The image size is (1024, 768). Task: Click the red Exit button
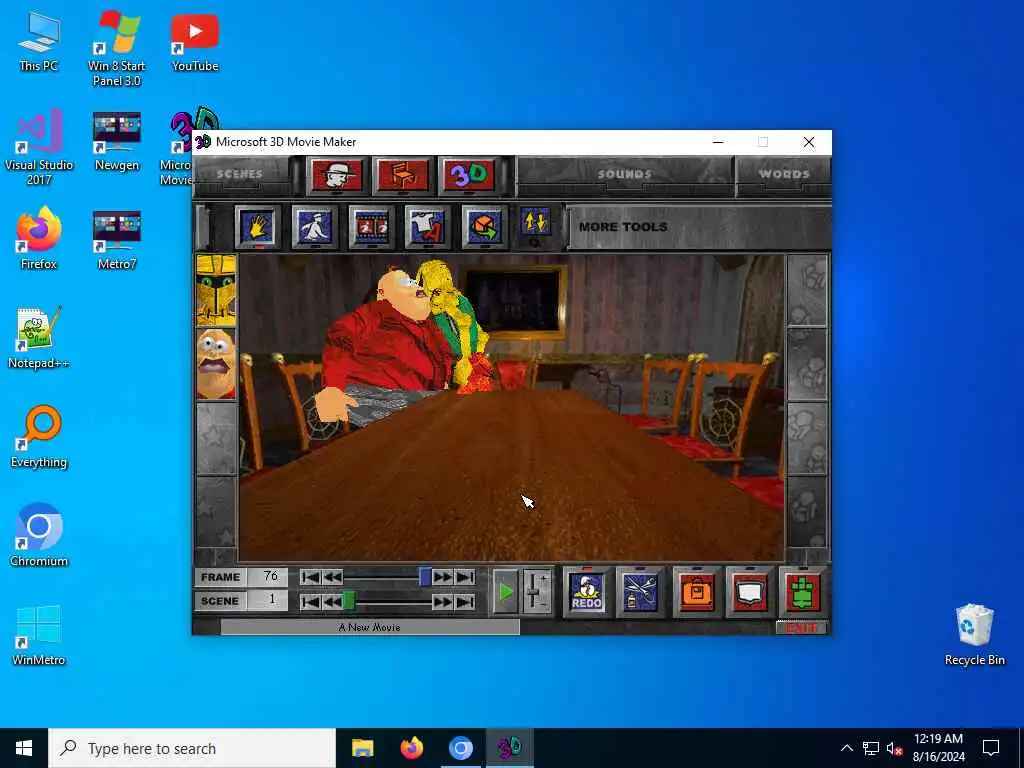coord(801,628)
